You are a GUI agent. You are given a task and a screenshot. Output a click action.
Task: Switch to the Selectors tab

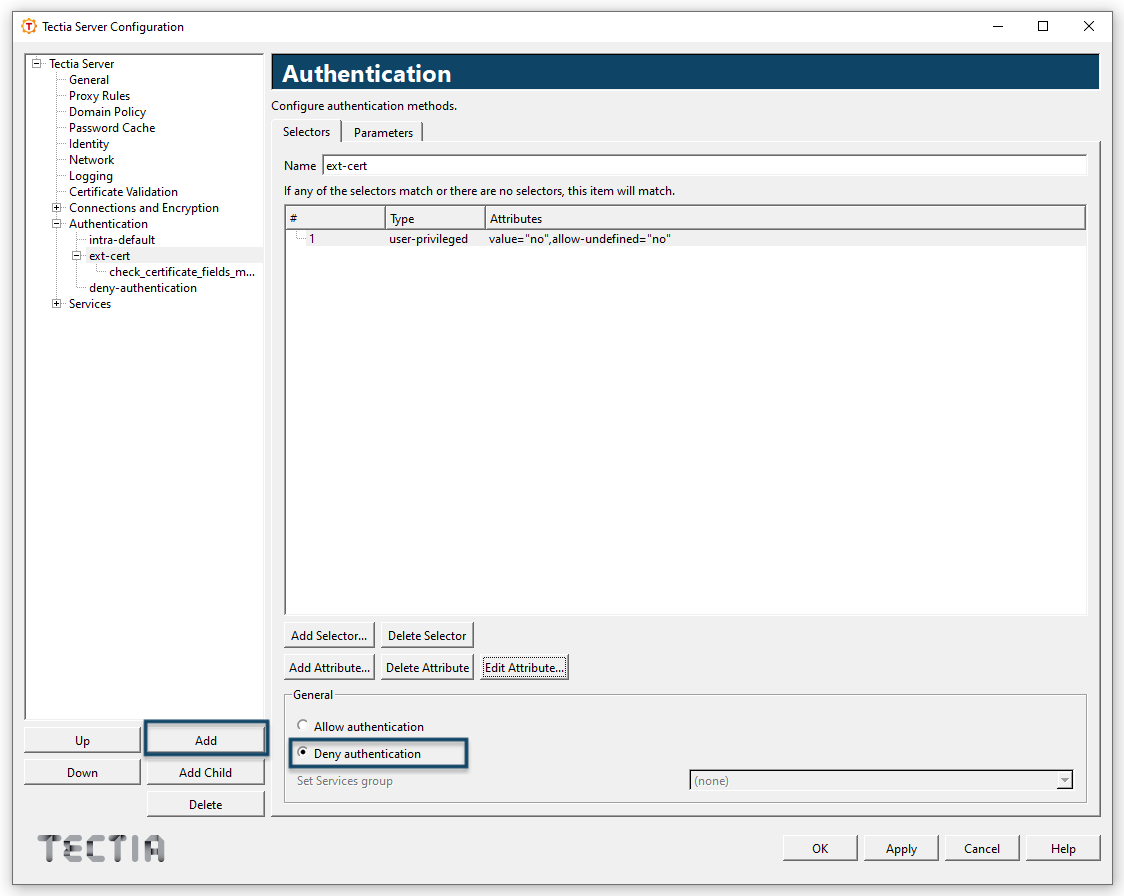click(x=306, y=132)
